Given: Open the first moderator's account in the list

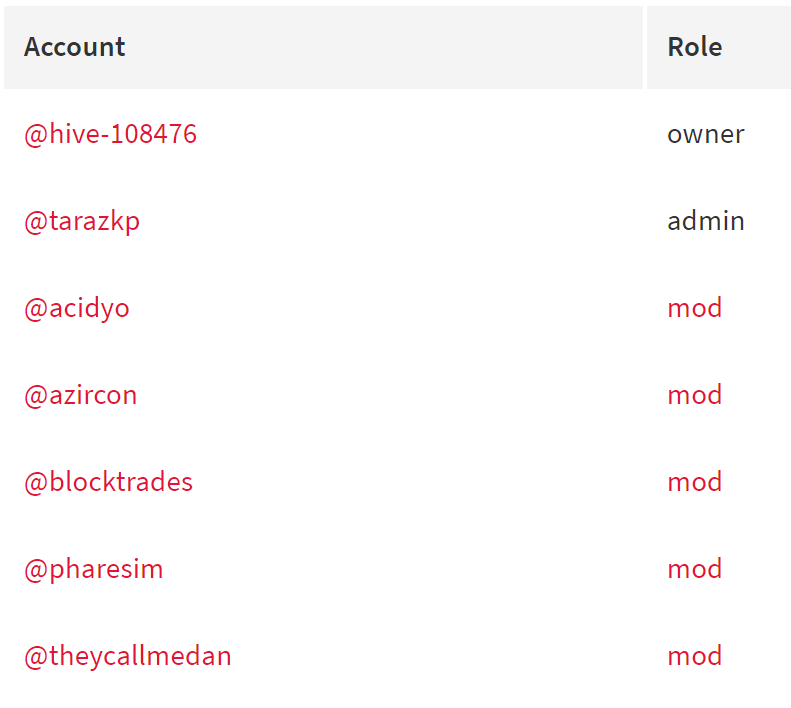Looking at the screenshot, I should pos(77,309).
